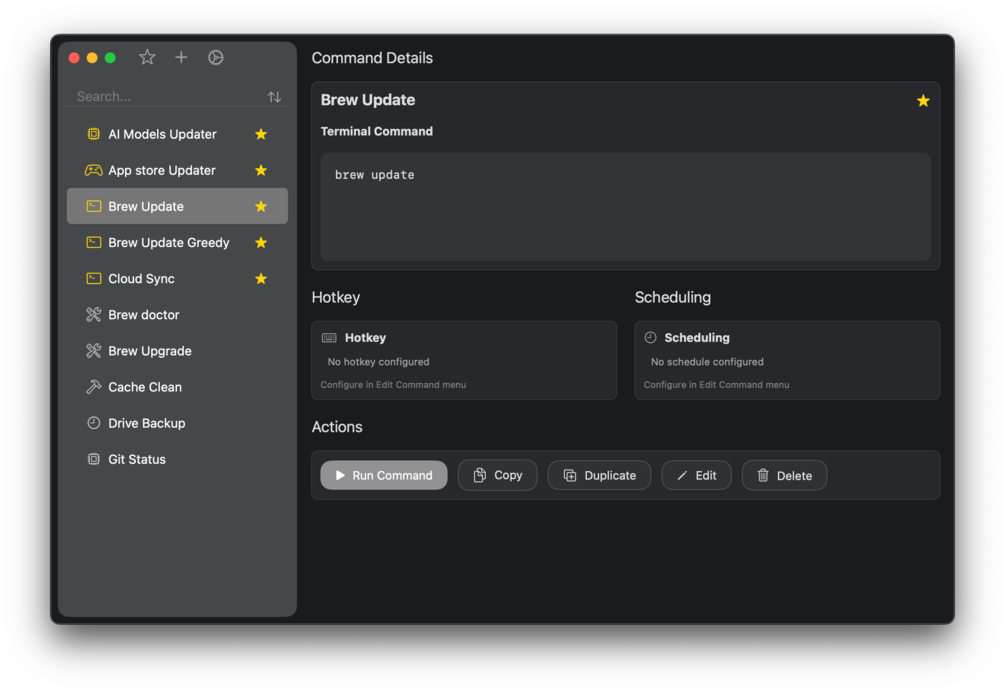Click the Cloud Sync terminal icon

tap(94, 279)
